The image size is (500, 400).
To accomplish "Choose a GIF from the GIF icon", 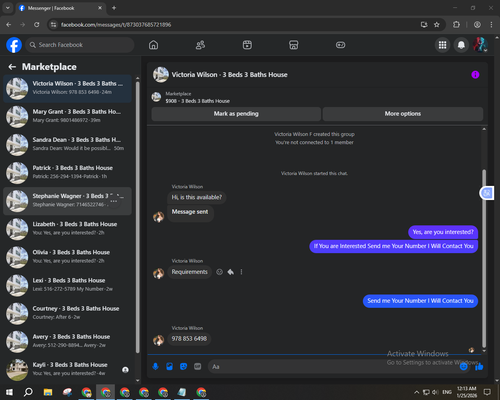I will [197, 367].
